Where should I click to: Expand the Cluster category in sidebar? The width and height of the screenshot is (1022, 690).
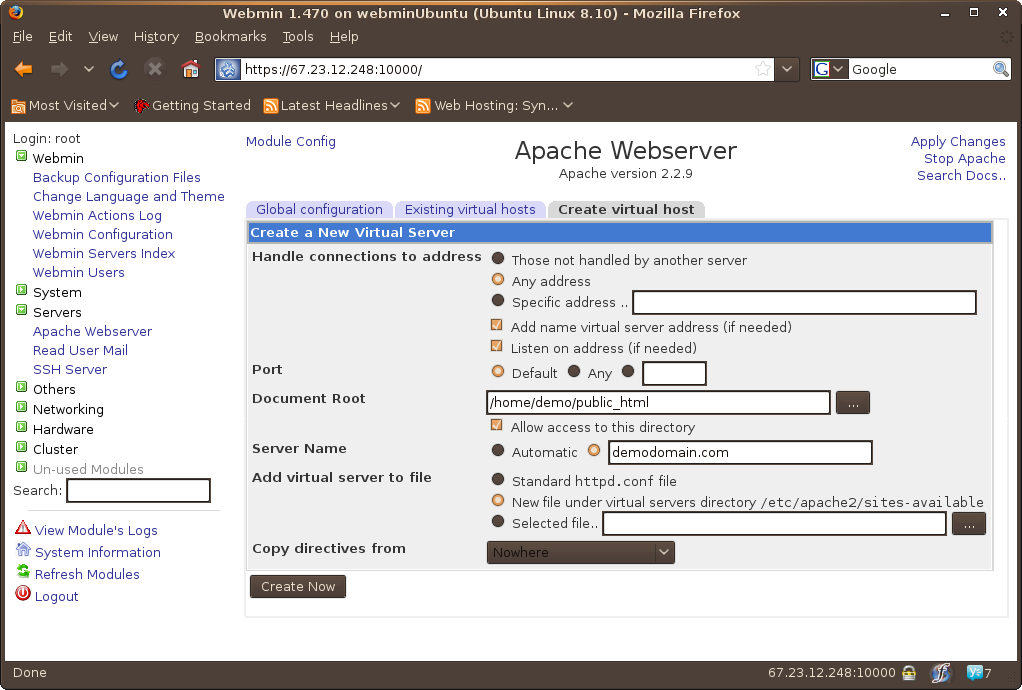[x=22, y=448]
